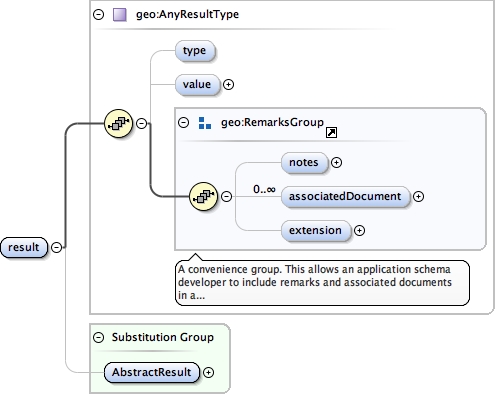Click the blue group icon beside geo:RemarksGroup
Image resolution: width=496 pixels, height=395 pixels.
click(x=205, y=123)
